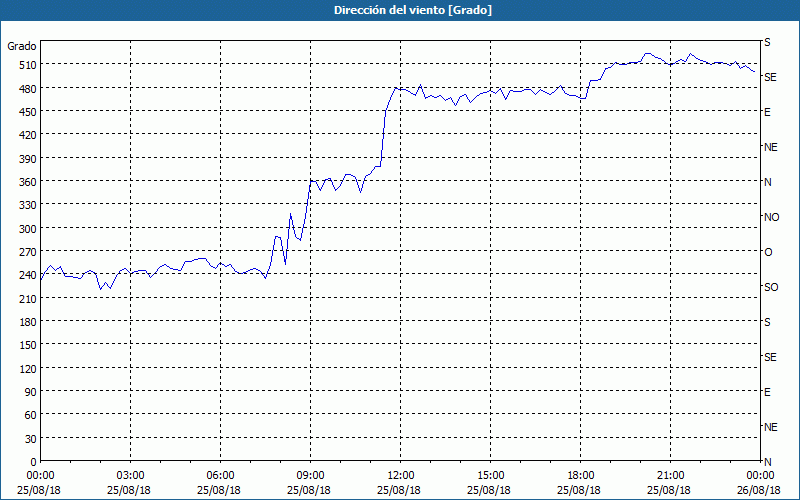Select the 360 degree axis label

[x=29, y=182]
